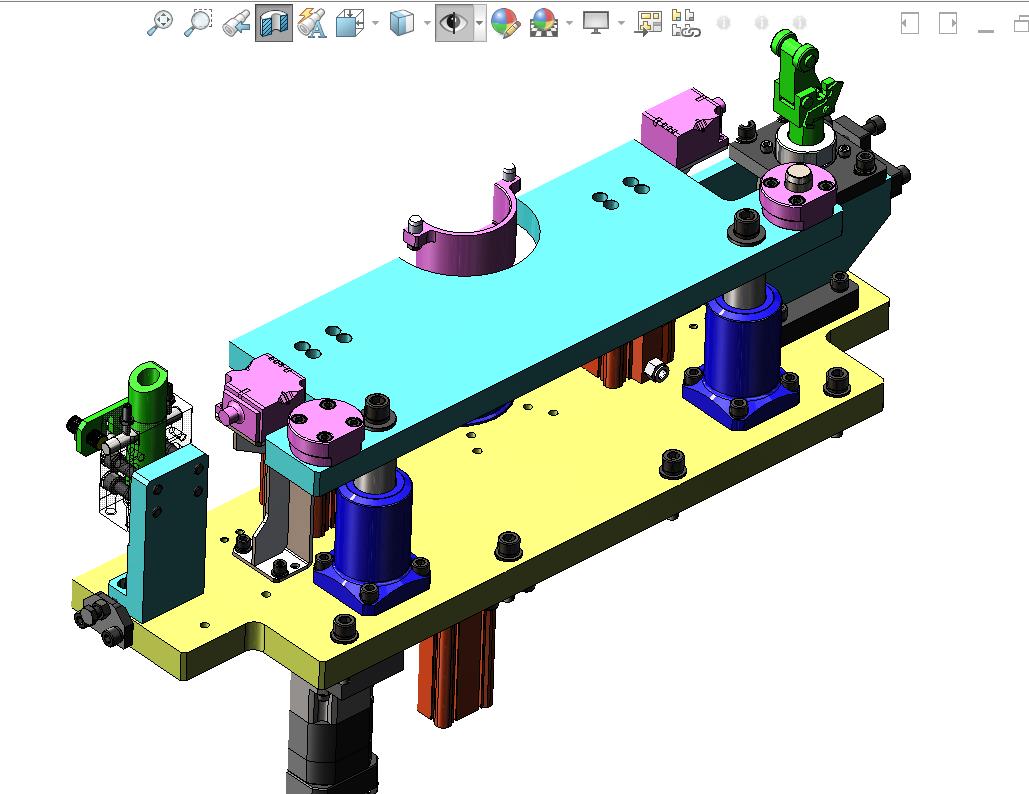Open the View Settings dropdown arrow
Image resolution: width=1029 pixels, height=794 pixels.
[621, 24]
